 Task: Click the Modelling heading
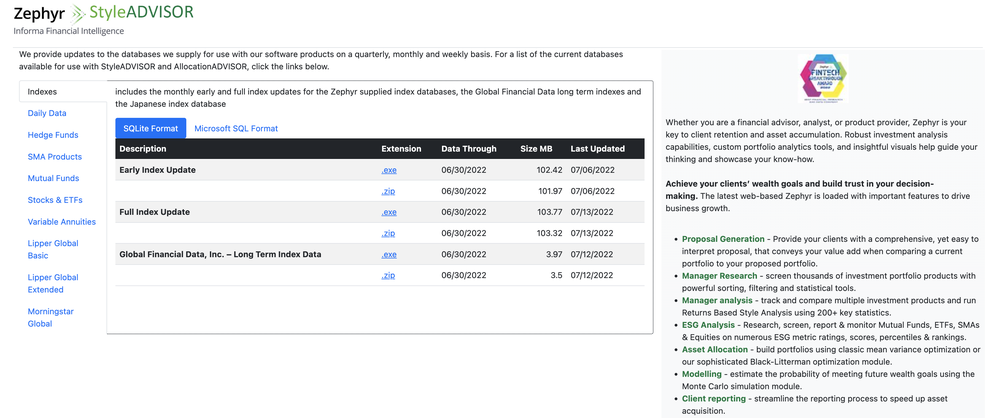[x=702, y=374]
